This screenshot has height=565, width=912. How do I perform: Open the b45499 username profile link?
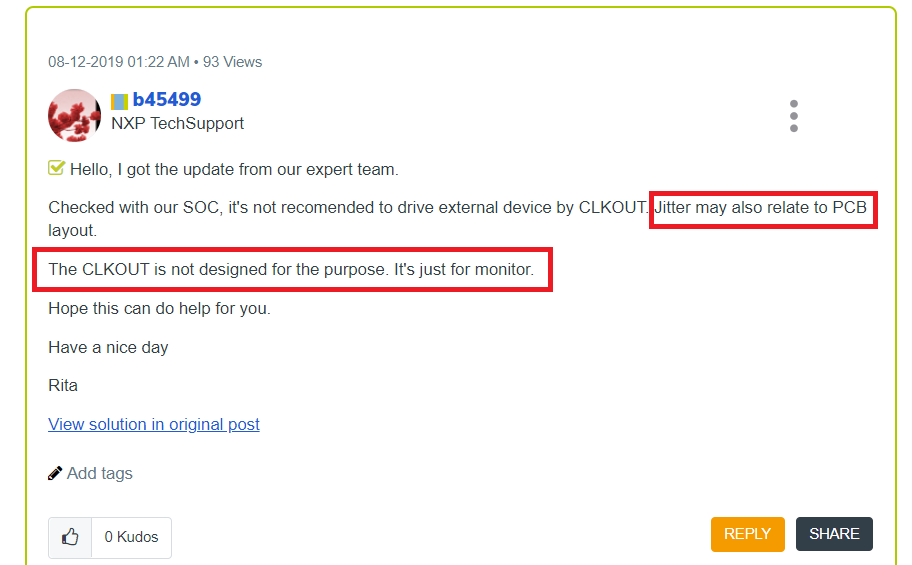click(x=167, y=99)
